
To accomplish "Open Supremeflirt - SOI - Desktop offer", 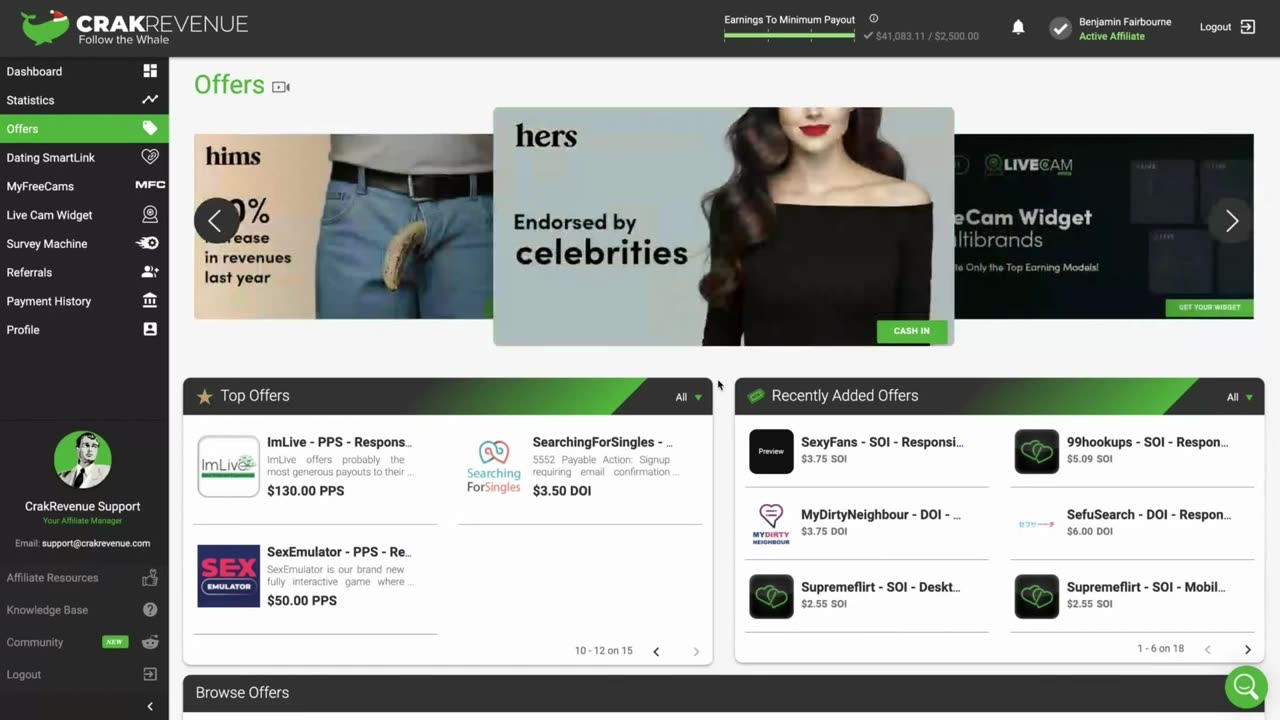I will (881, 587).
